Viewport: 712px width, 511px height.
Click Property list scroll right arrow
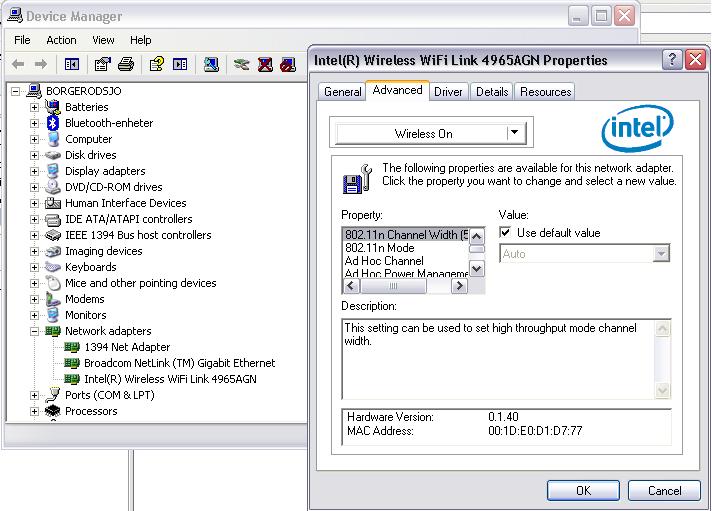(460, 286)
